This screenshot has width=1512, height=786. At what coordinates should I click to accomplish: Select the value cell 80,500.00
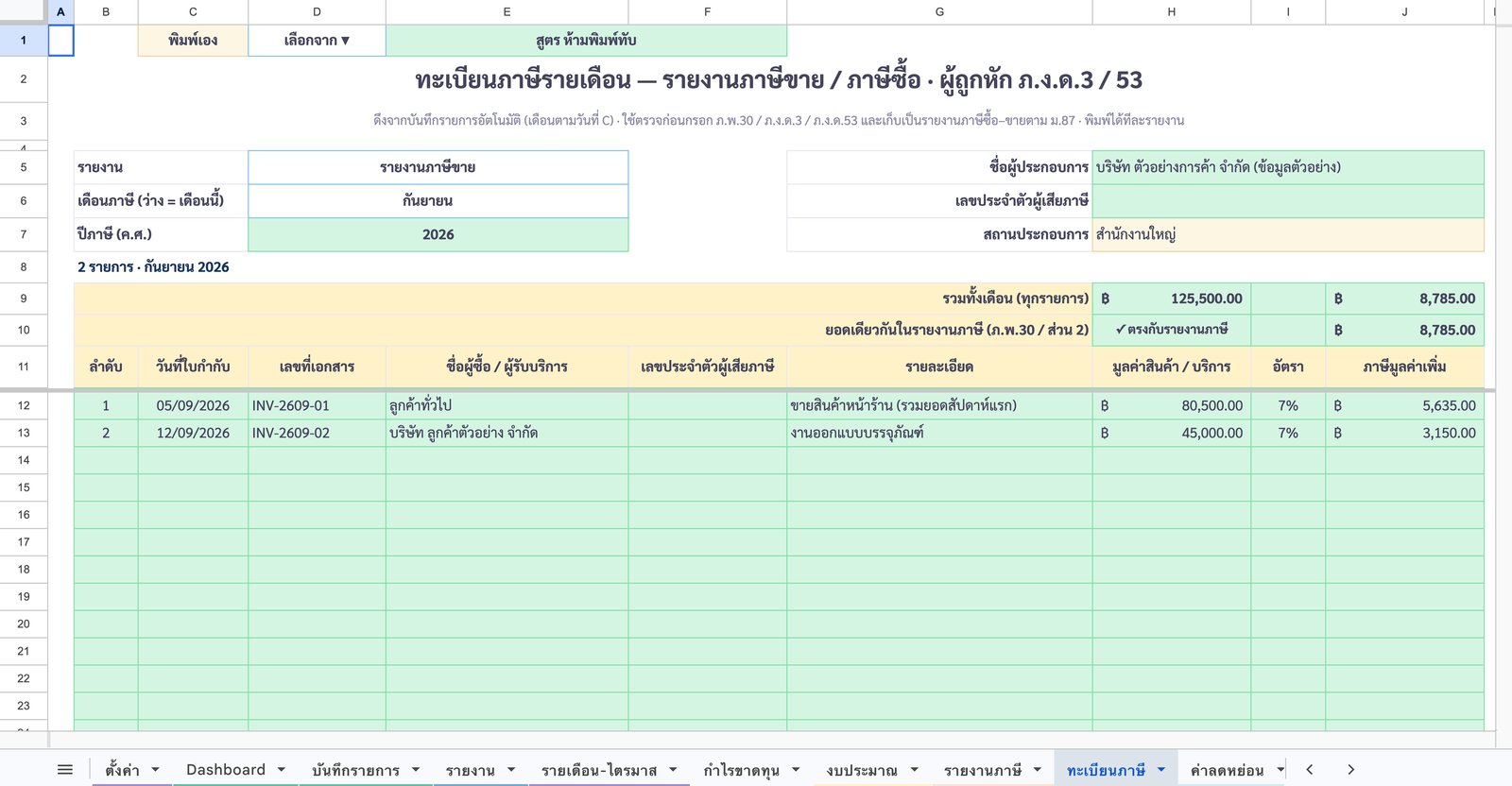pos(1172,405)
